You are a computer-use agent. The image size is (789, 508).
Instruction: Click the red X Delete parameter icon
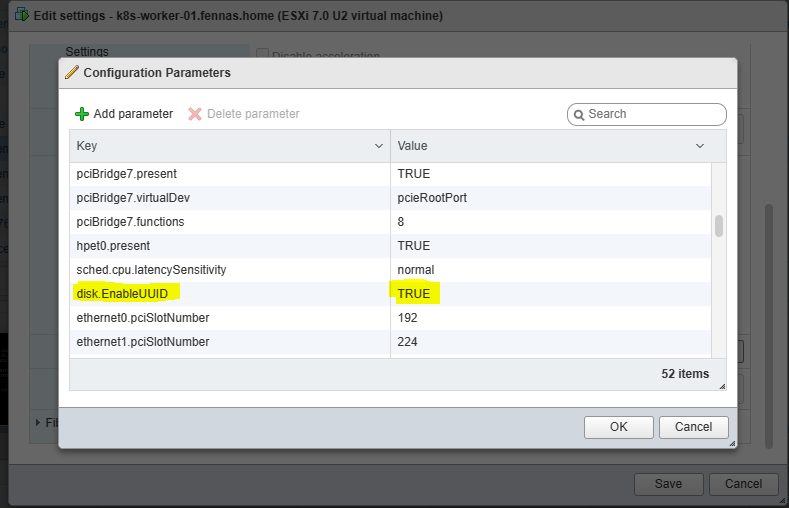coord(195,114)
